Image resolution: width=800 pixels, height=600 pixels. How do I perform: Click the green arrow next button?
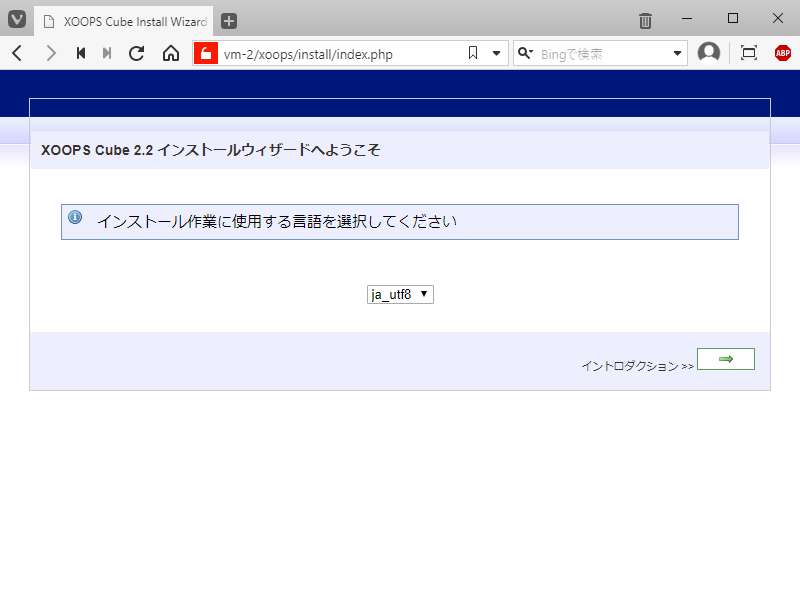click(x=726, y=359)
